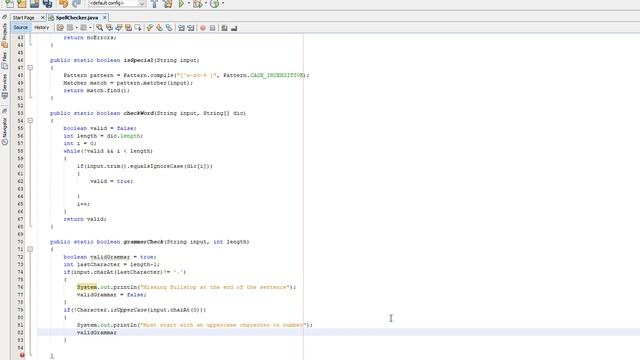
Task: Collapse the checkWord method fold at line 54
Action: (30, 121)
